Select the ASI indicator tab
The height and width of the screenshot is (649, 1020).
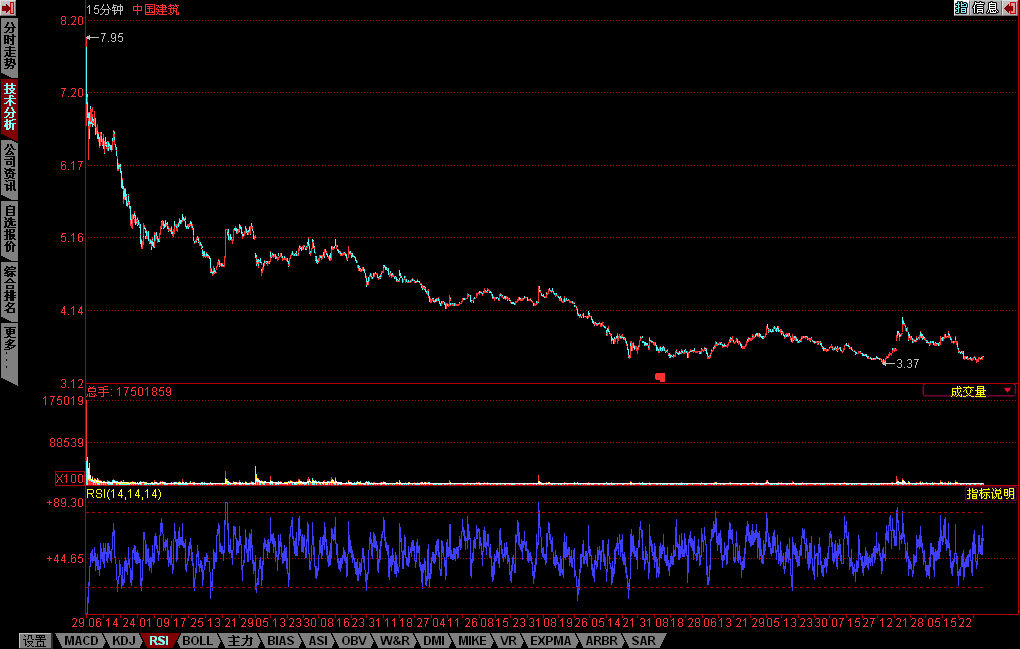(x=318, y=641)
